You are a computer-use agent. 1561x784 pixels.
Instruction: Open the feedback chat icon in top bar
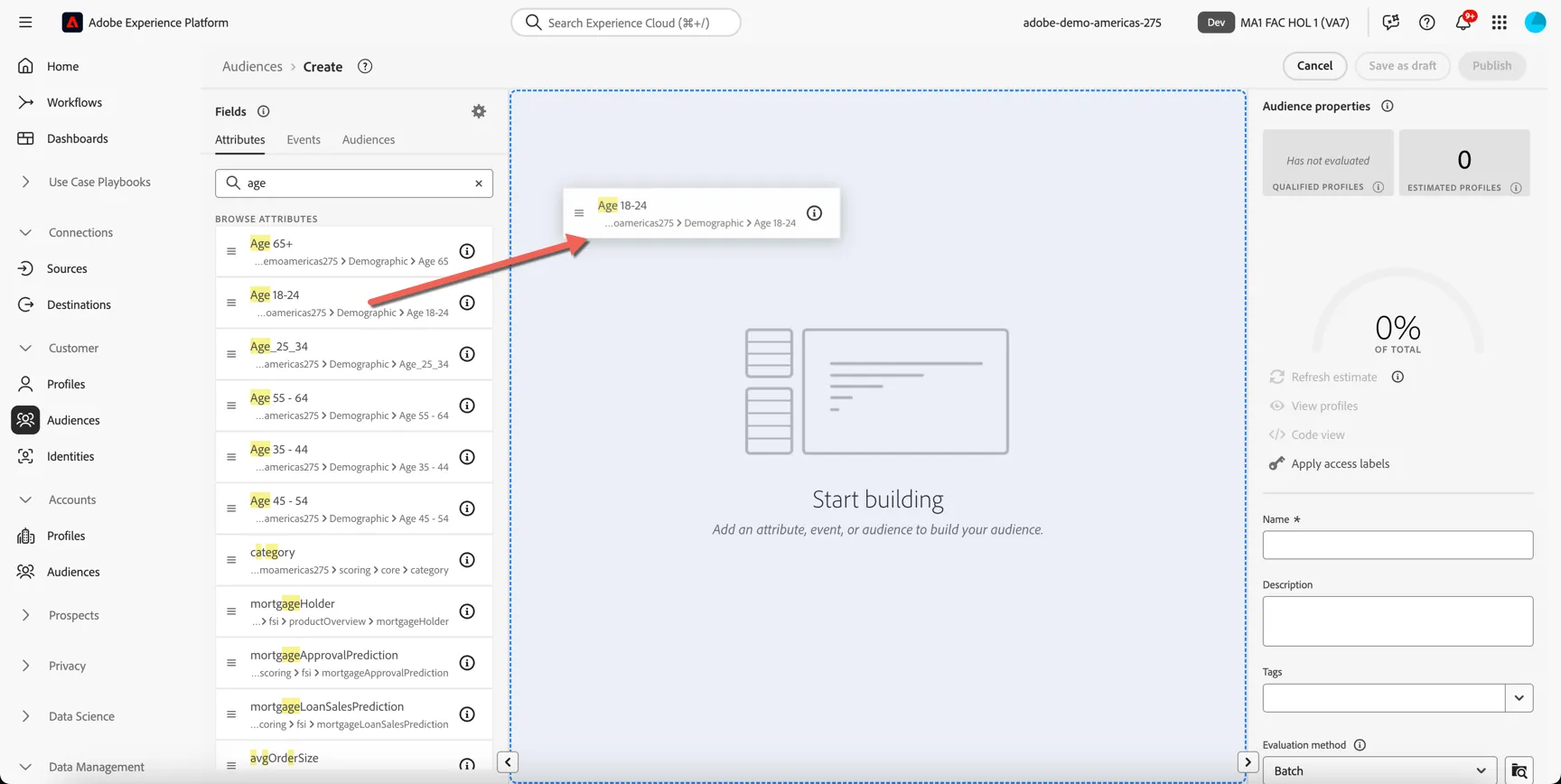point(1390,23)
